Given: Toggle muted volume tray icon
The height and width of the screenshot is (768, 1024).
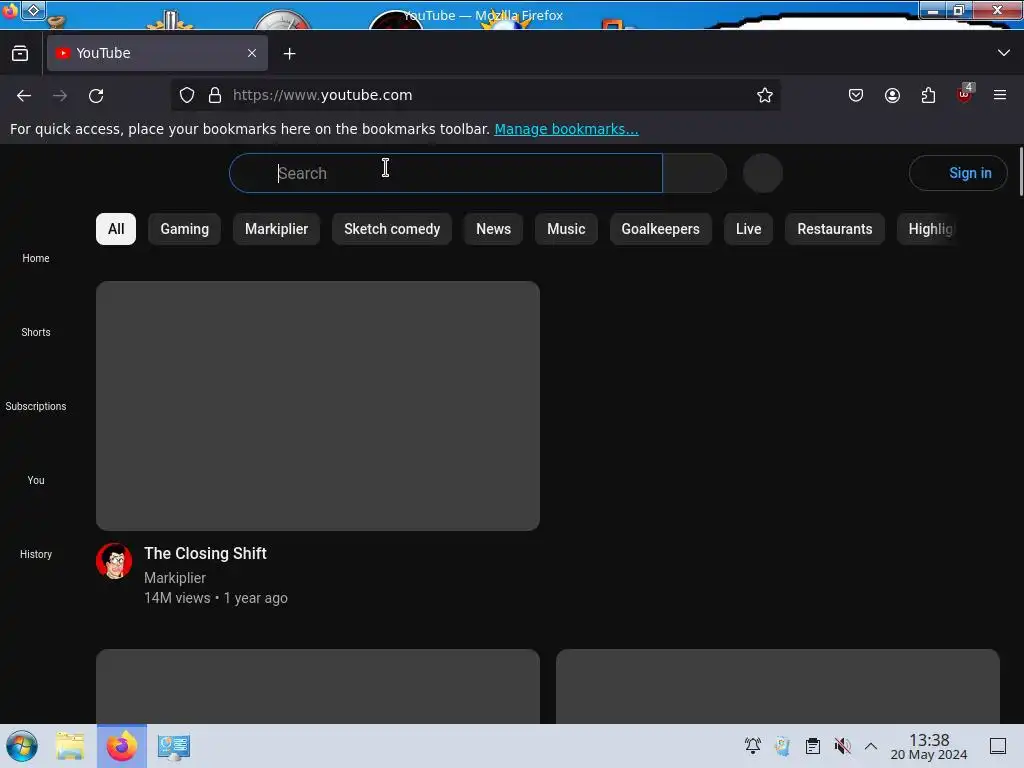Looking at the screenshot, I should 842,746.
